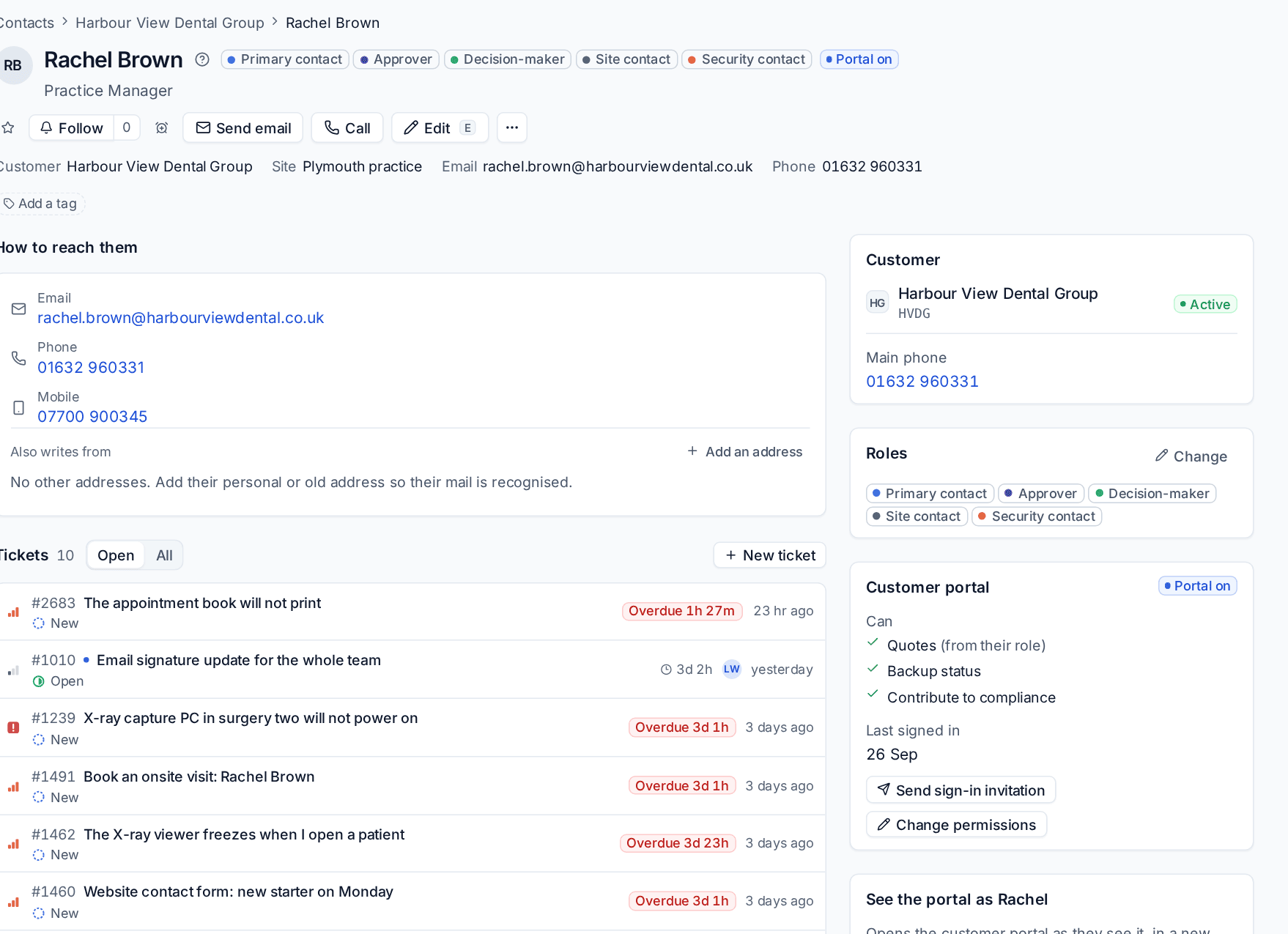Click Add an address
This screenshot has width=1288, height=934.
coord(745,452)
